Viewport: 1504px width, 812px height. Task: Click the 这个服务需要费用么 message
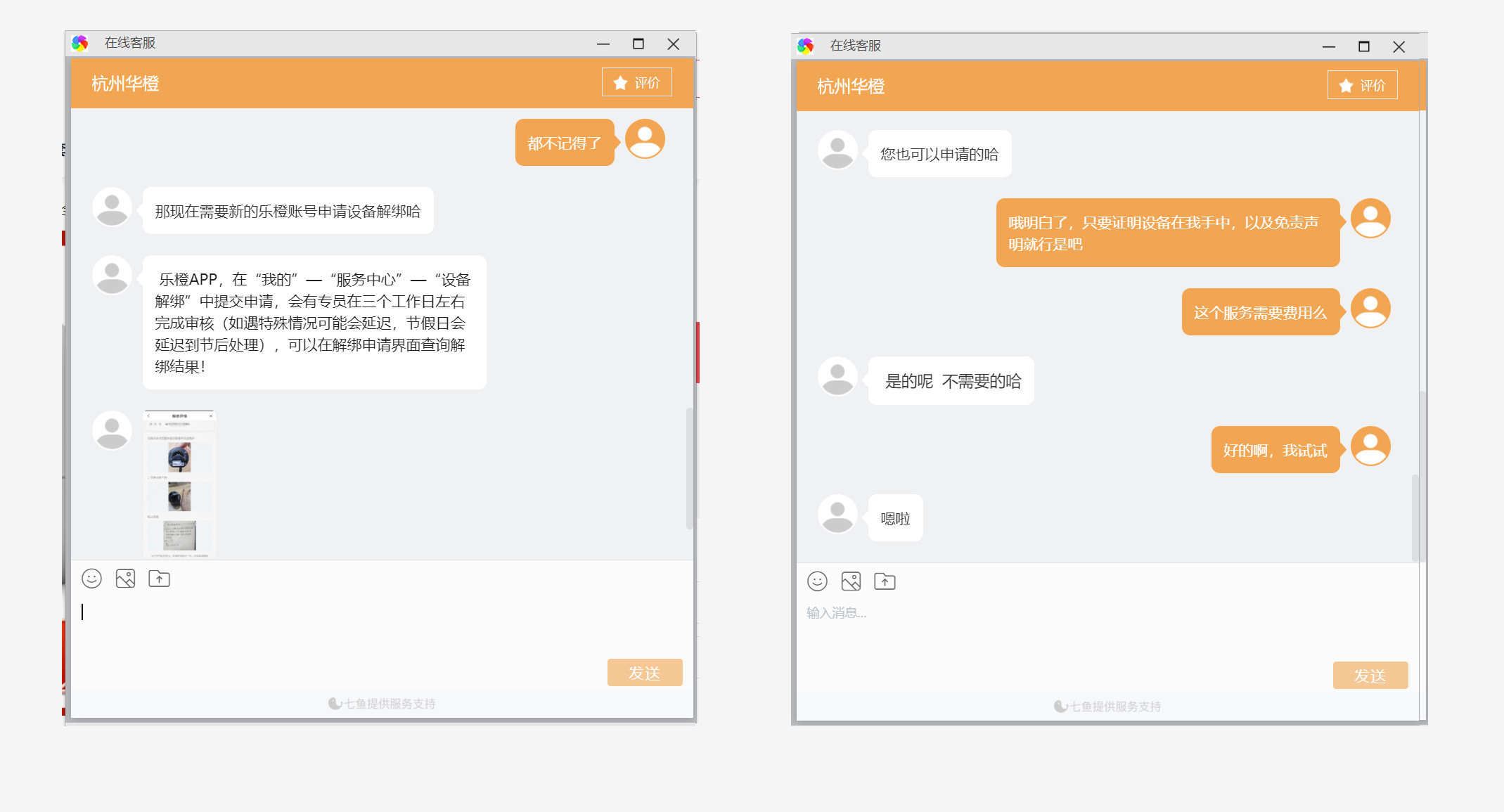coord(1260,312)
